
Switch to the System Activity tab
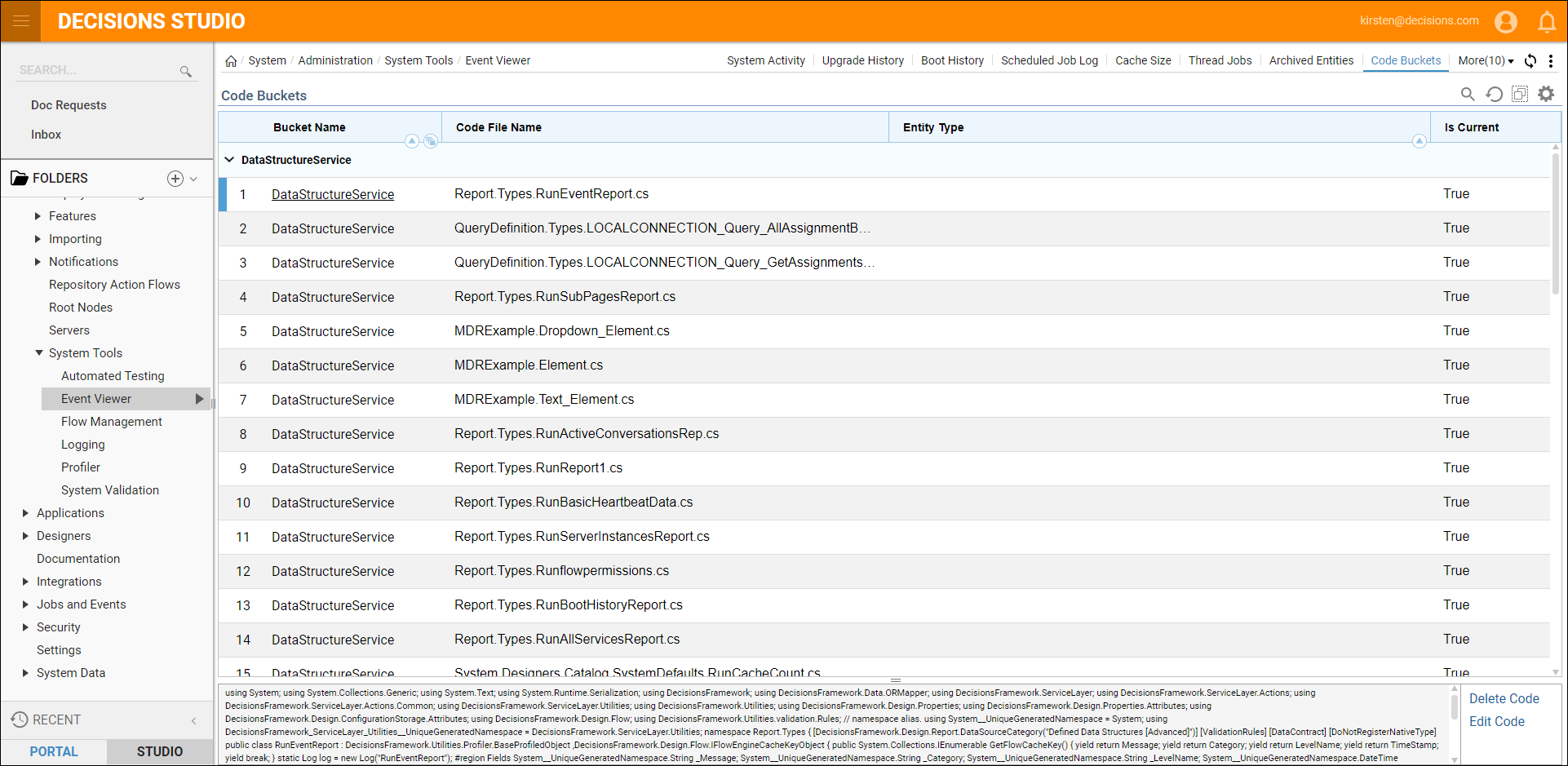[766, 60]
